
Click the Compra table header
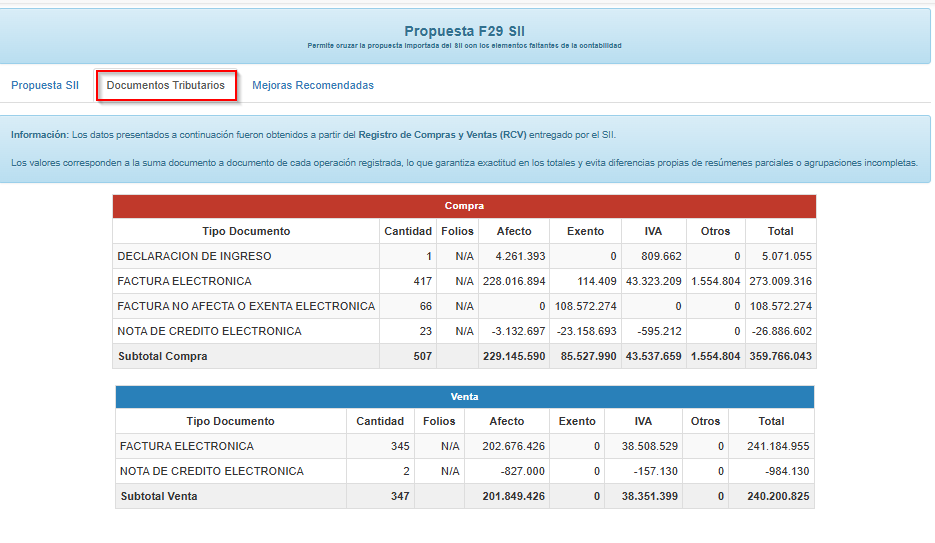tap(465, 206)
